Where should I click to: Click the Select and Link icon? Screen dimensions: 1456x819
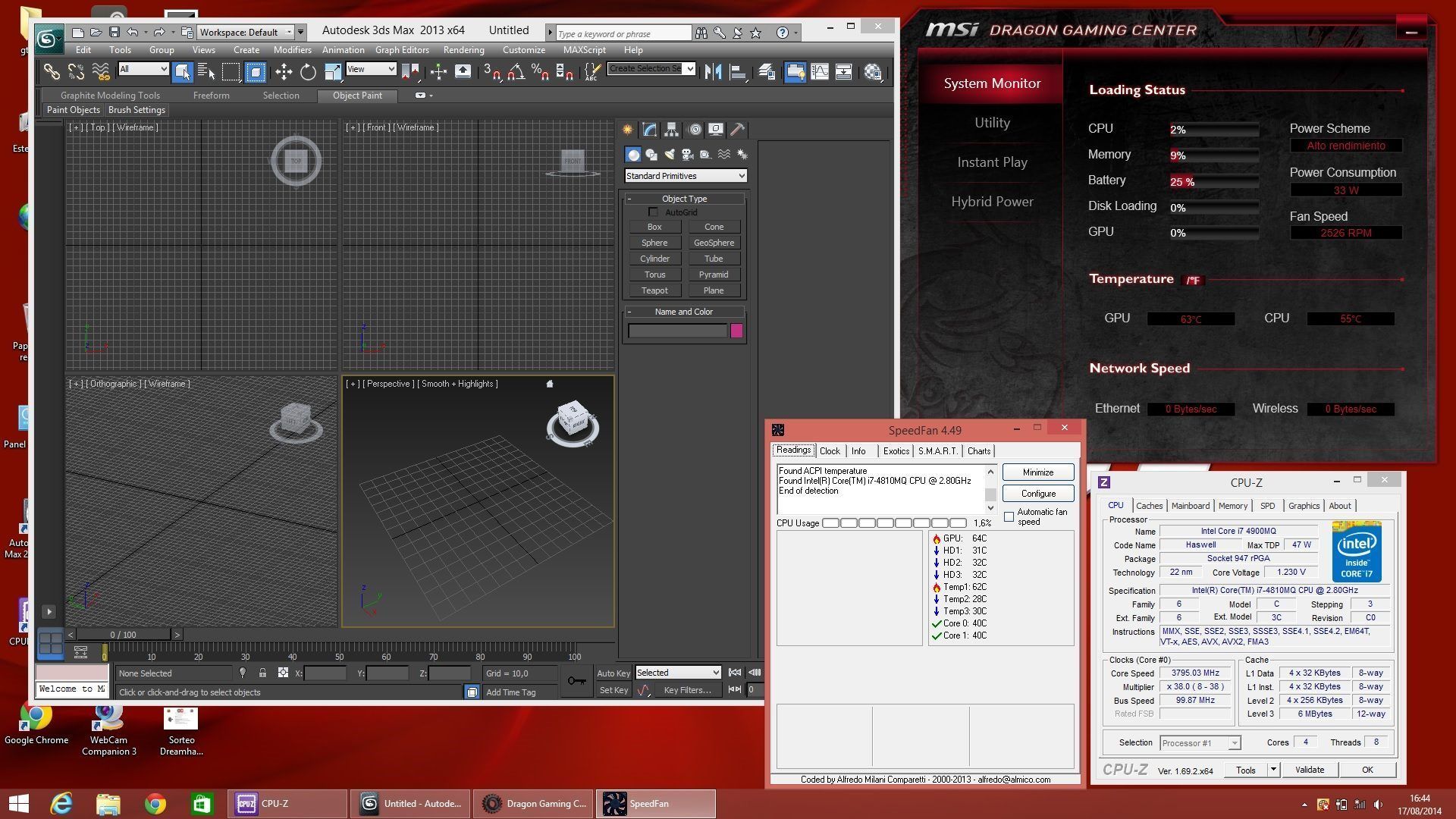52,72
